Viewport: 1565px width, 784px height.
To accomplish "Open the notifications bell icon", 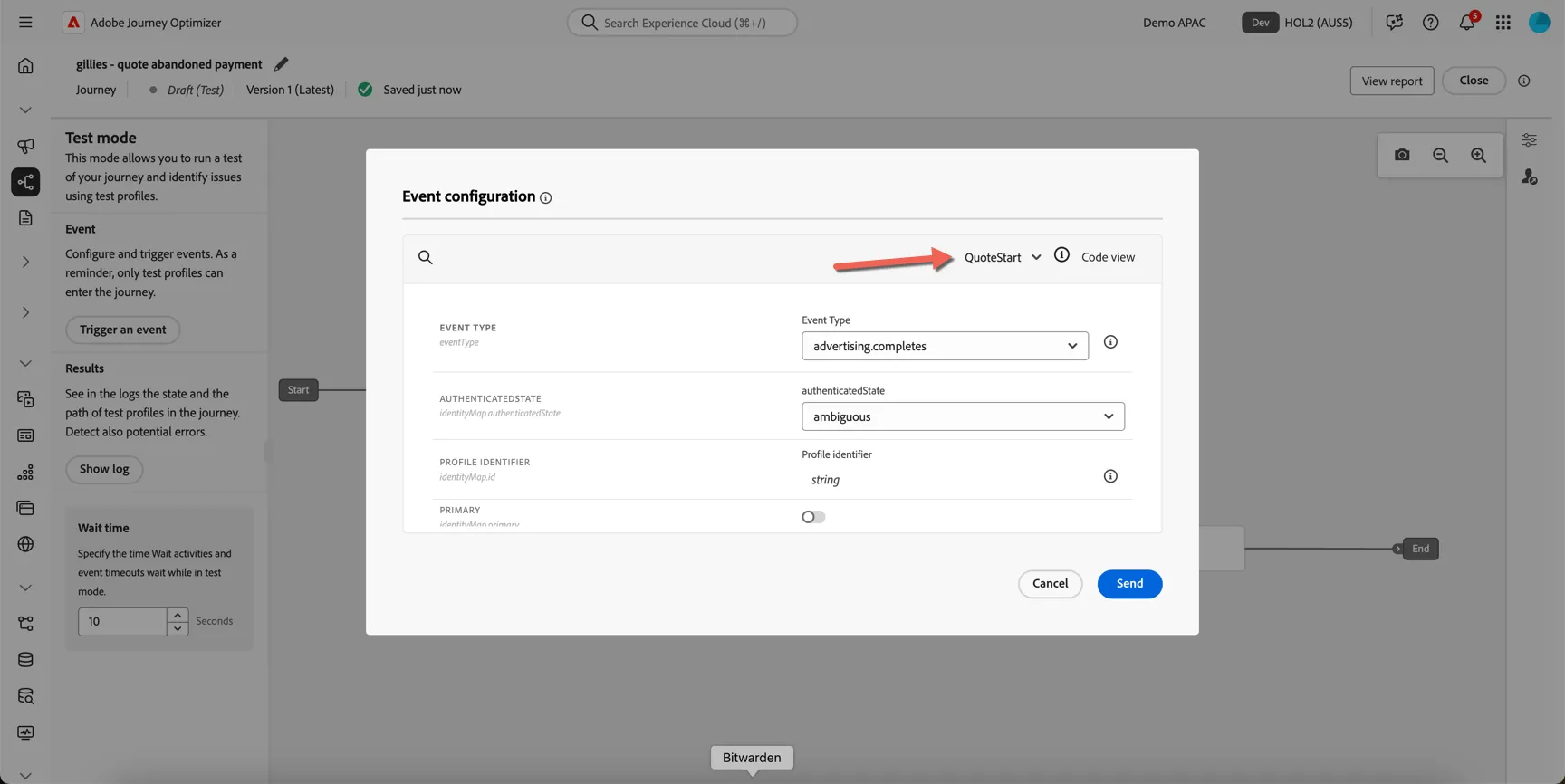I will [x=1466, y=23].
